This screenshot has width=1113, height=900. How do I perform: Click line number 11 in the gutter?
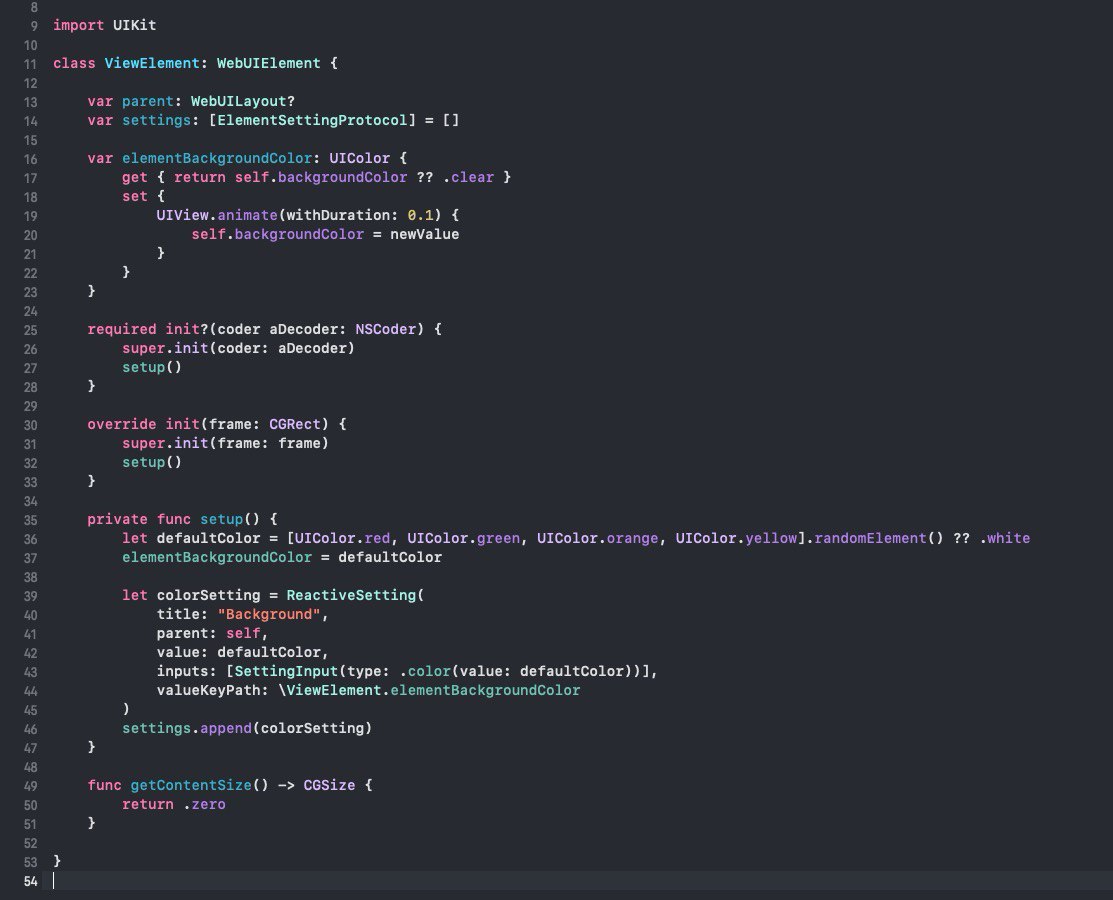coord(30,64)
